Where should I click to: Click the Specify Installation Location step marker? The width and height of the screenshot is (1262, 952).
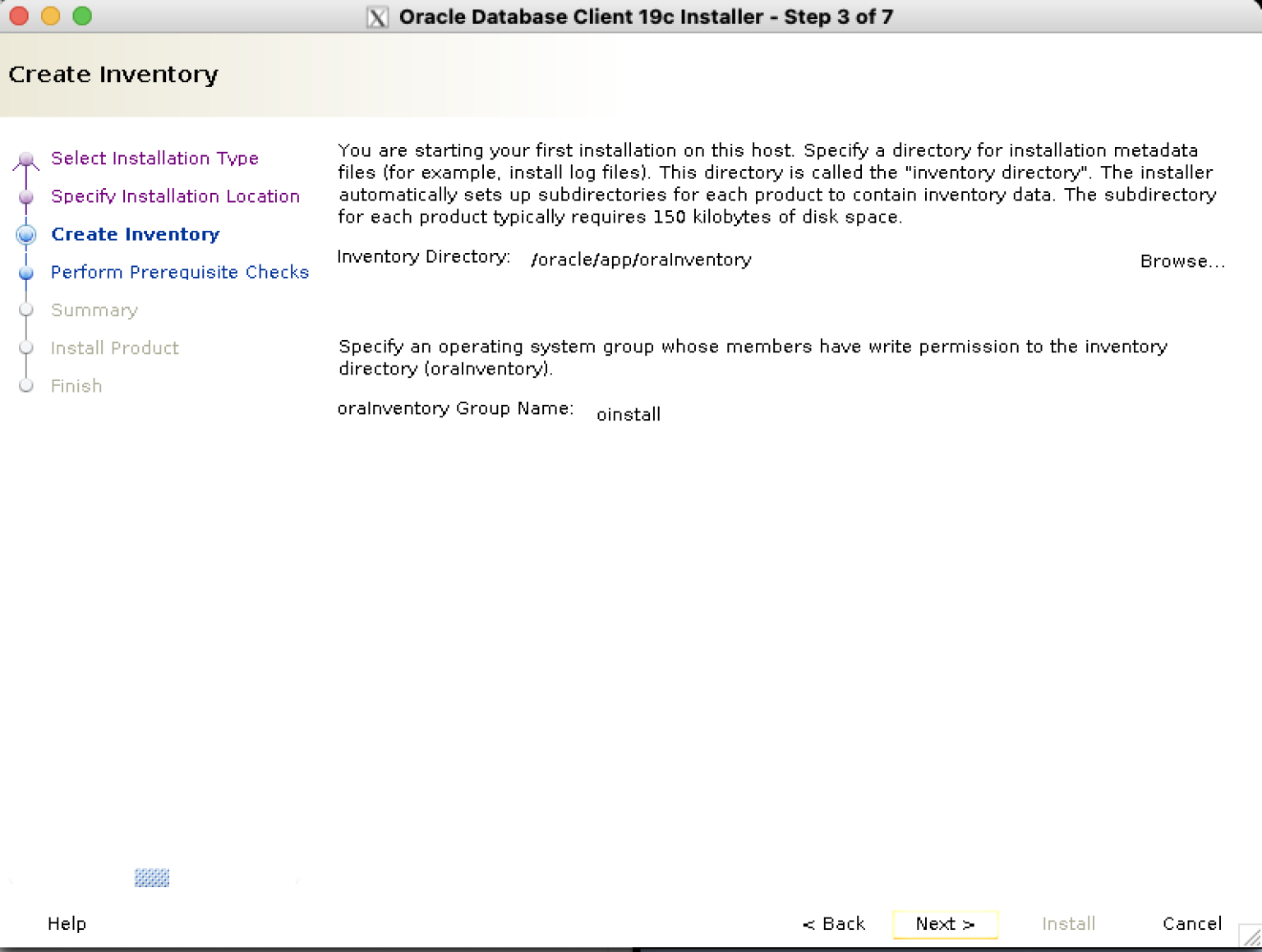coord(26,197)
